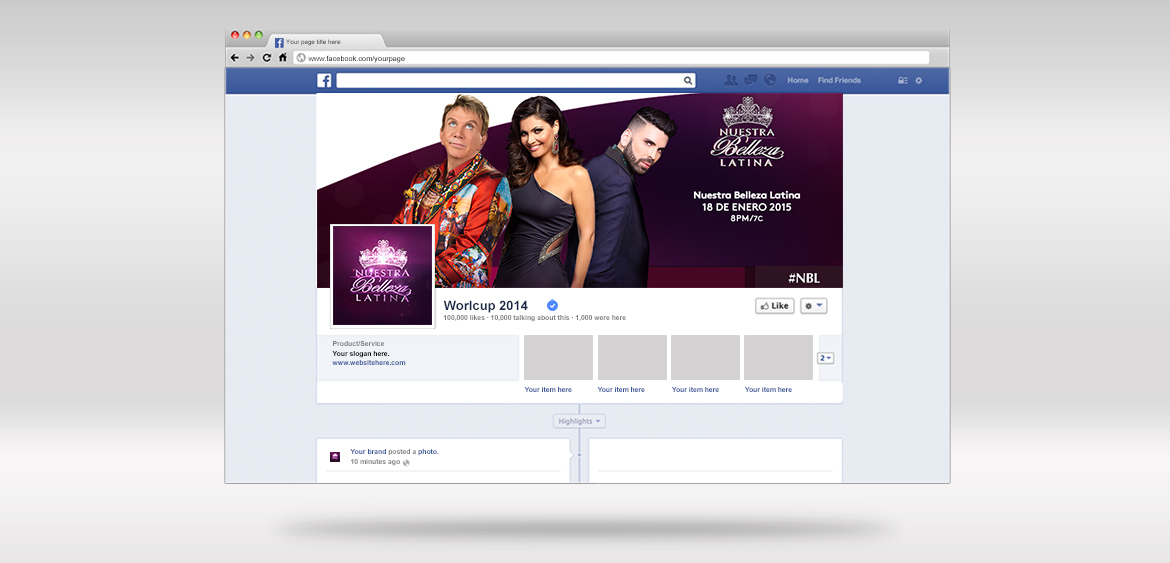The image size is (1170, 563).
Task: Expand the apps count dropdown showing 2
Action: pos(826,358)
